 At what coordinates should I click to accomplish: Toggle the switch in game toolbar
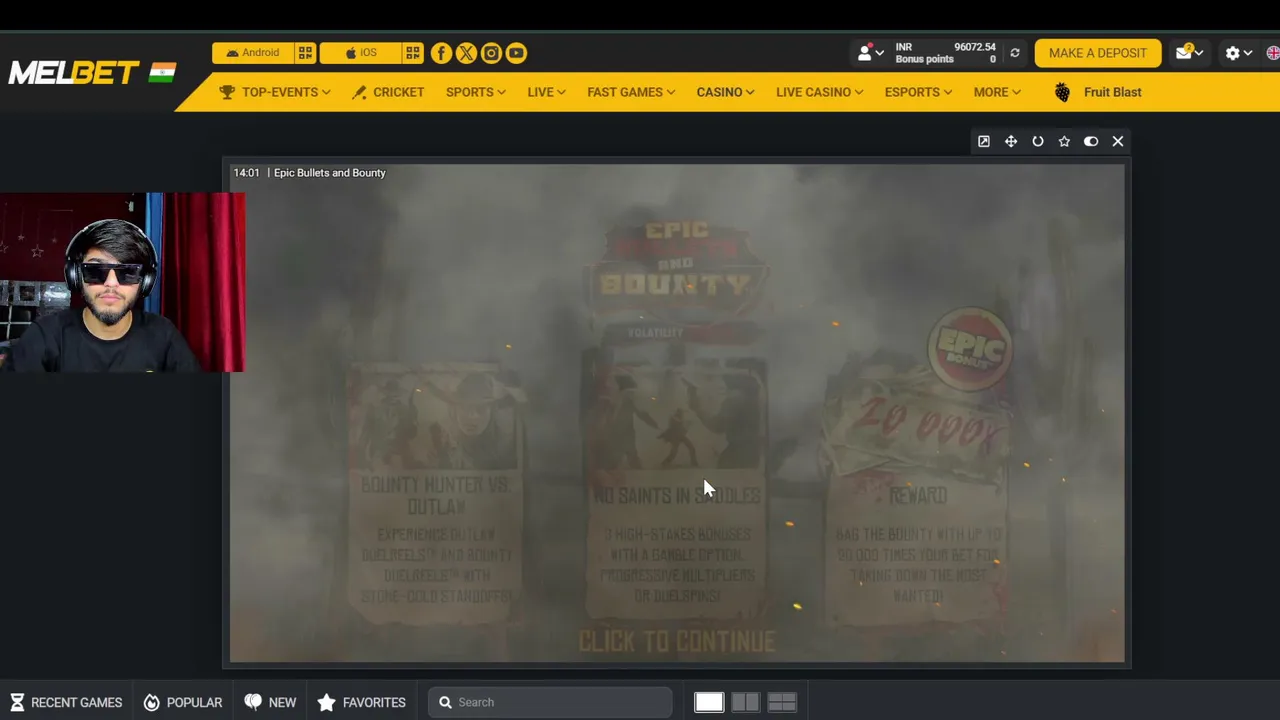(1091, 142)
